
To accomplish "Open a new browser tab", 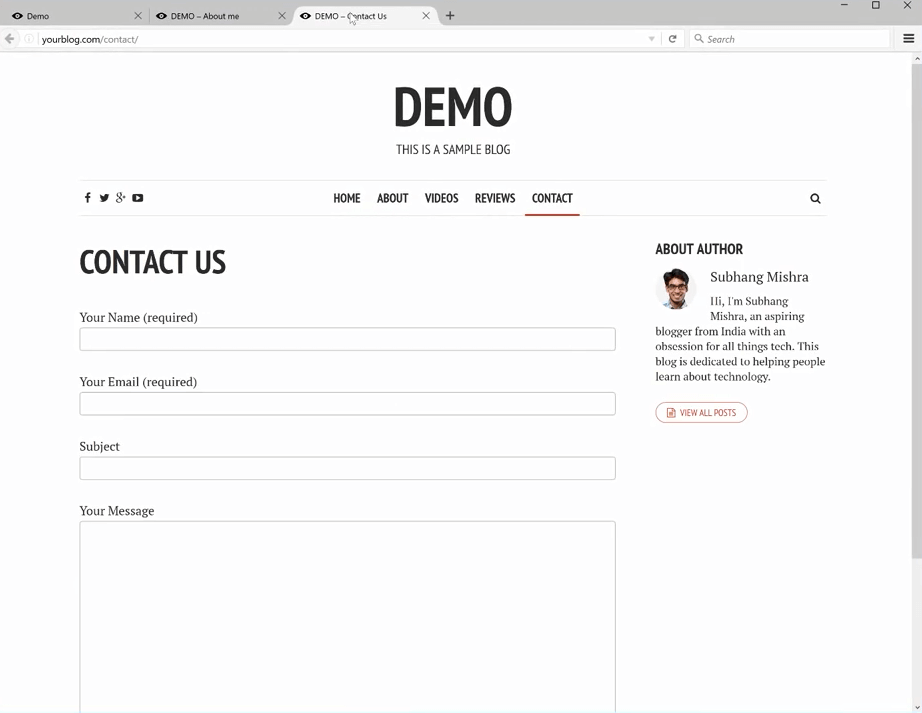I will [x=450, y=16].
